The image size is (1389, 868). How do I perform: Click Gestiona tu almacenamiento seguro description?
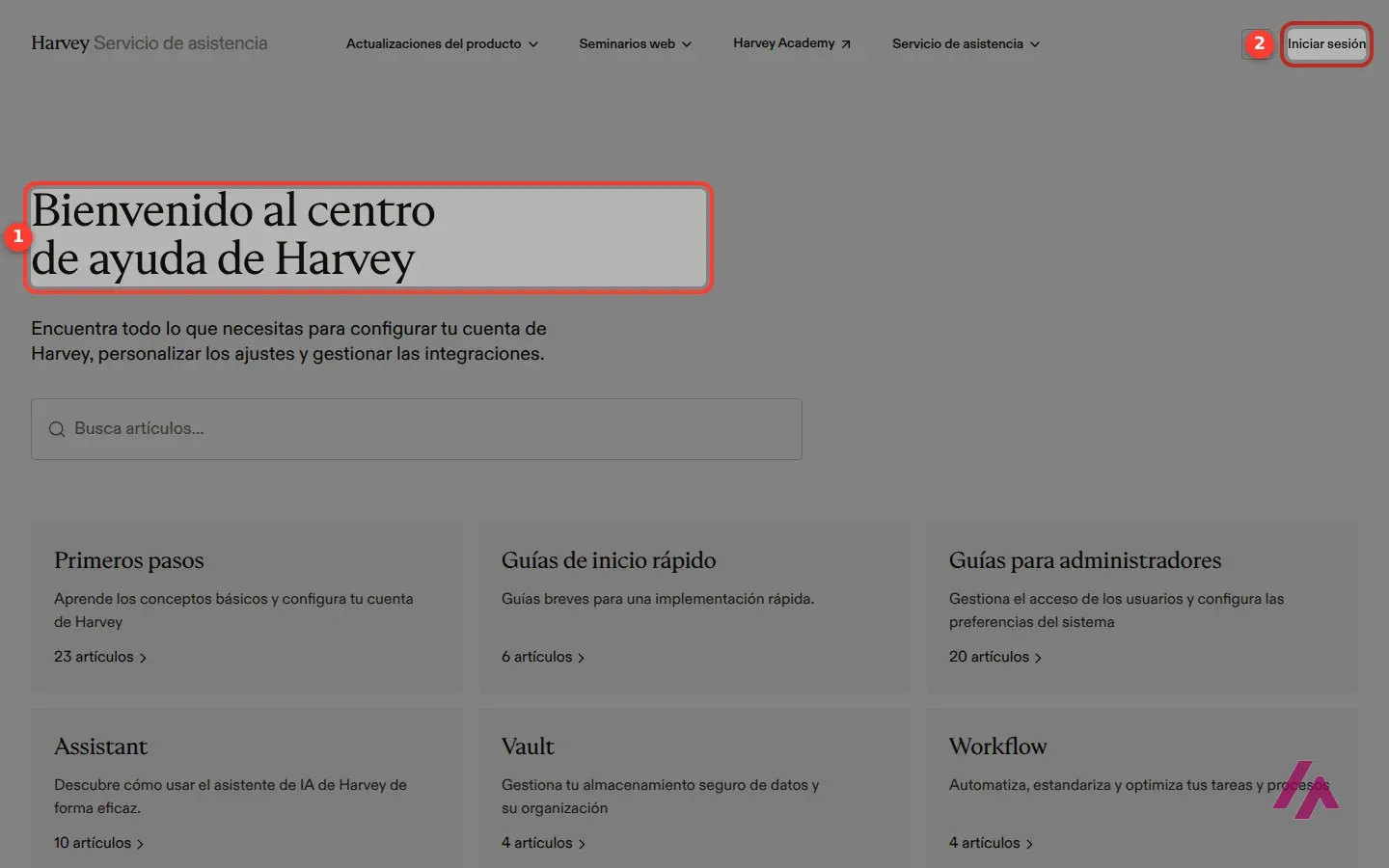point(660,797)
